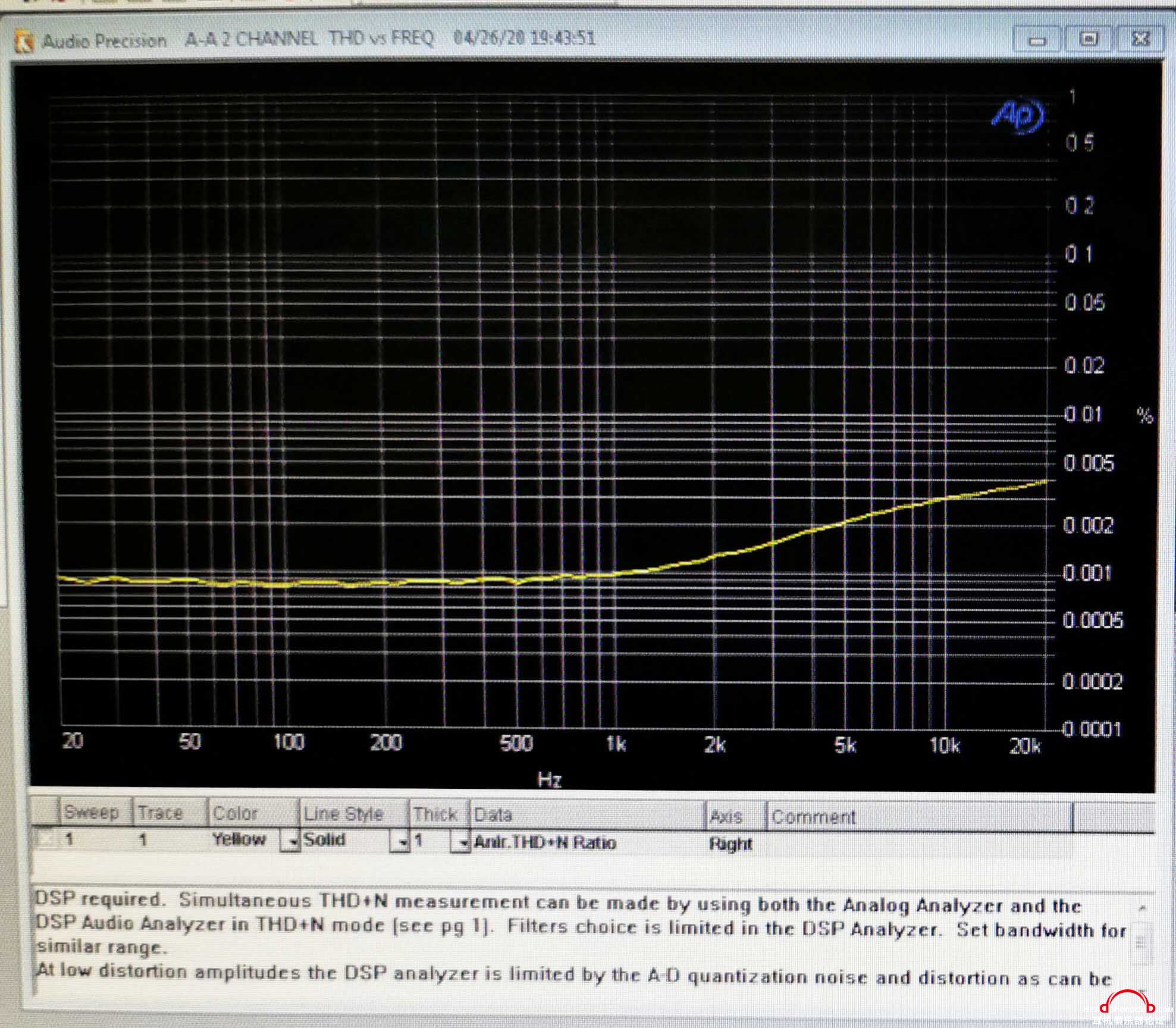
Task: Click the 20k frequency axis label
Action: point(1026,746)
